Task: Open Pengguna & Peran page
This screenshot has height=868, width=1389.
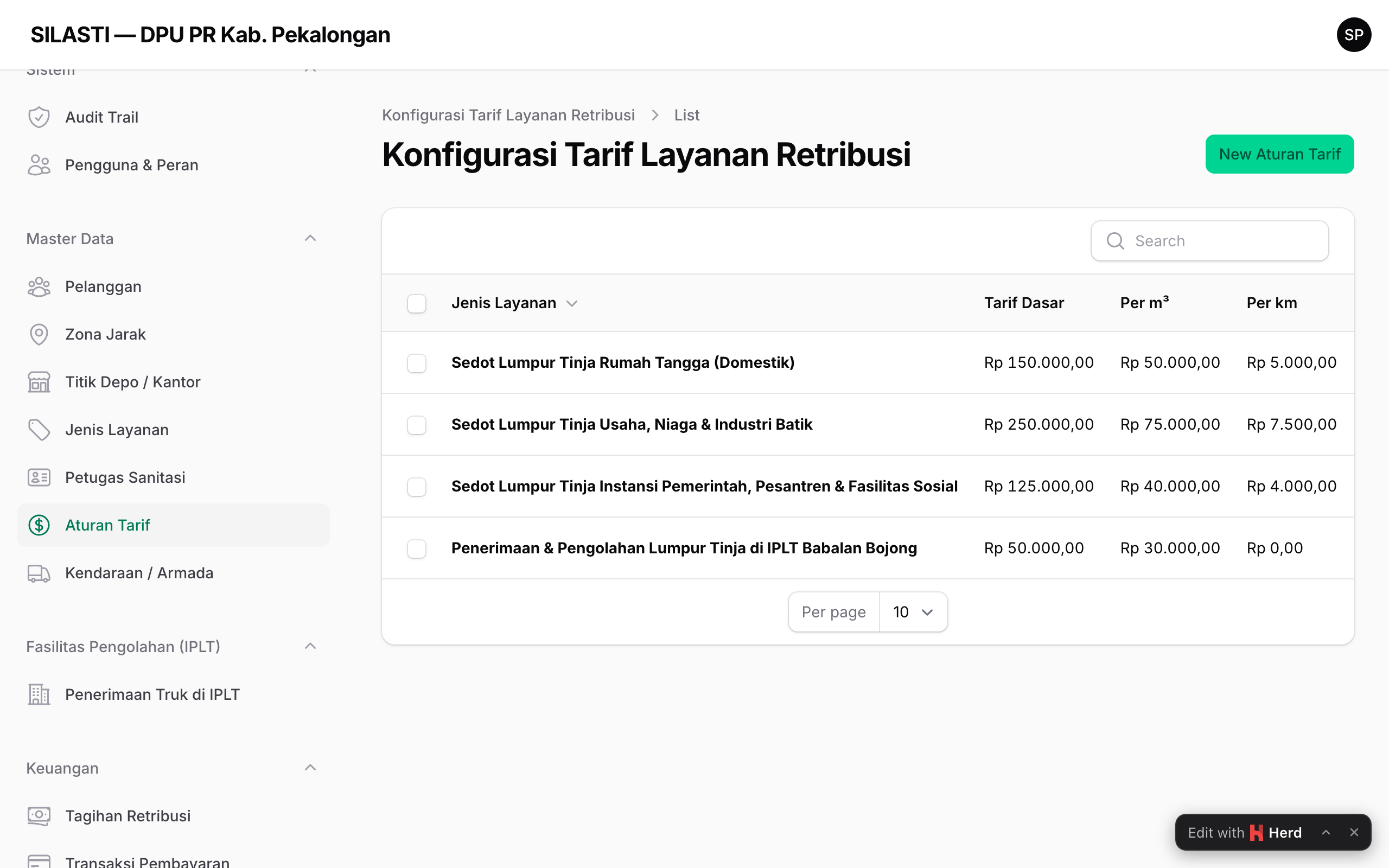Action: click(173, 165)
